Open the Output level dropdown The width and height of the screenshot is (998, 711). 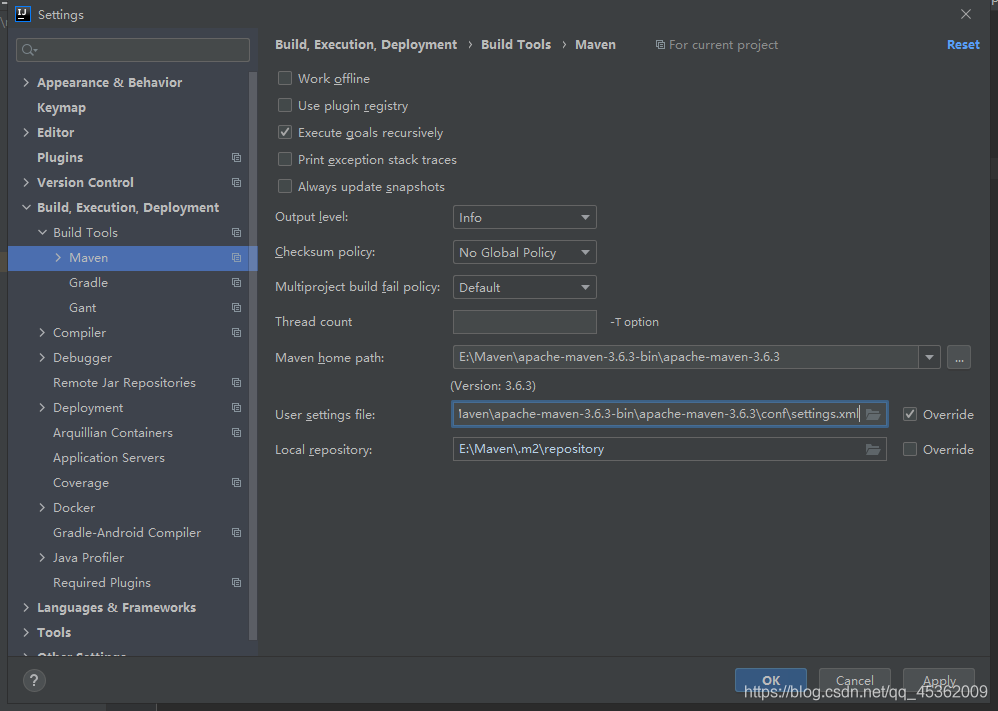(524, 217)
